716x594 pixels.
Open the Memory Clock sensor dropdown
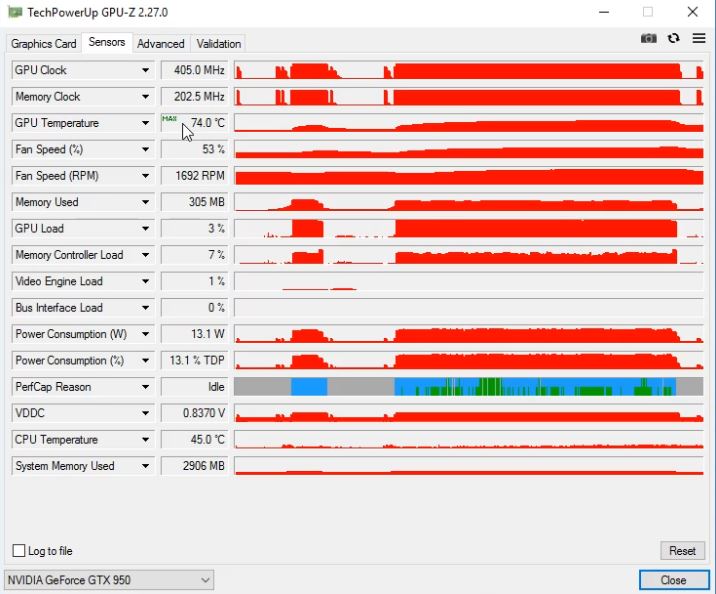[145, 97]
